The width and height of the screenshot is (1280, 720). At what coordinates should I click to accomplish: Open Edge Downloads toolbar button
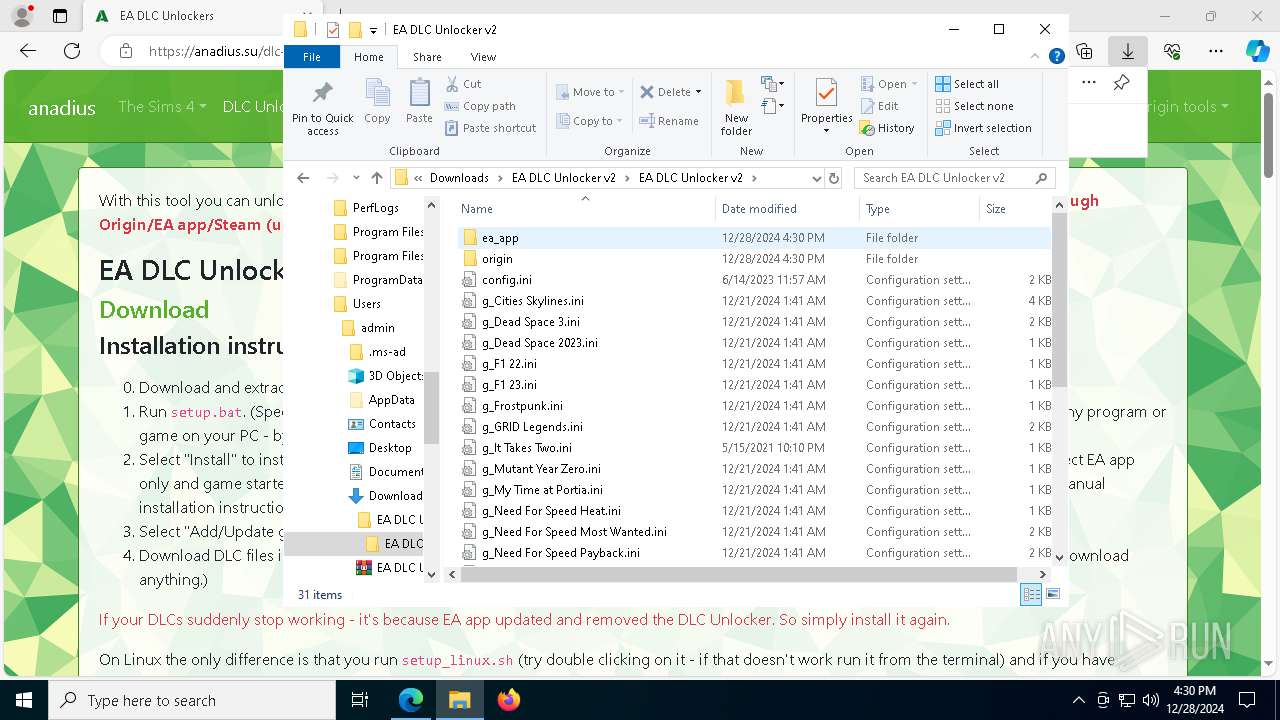(x=1128, y=51)
